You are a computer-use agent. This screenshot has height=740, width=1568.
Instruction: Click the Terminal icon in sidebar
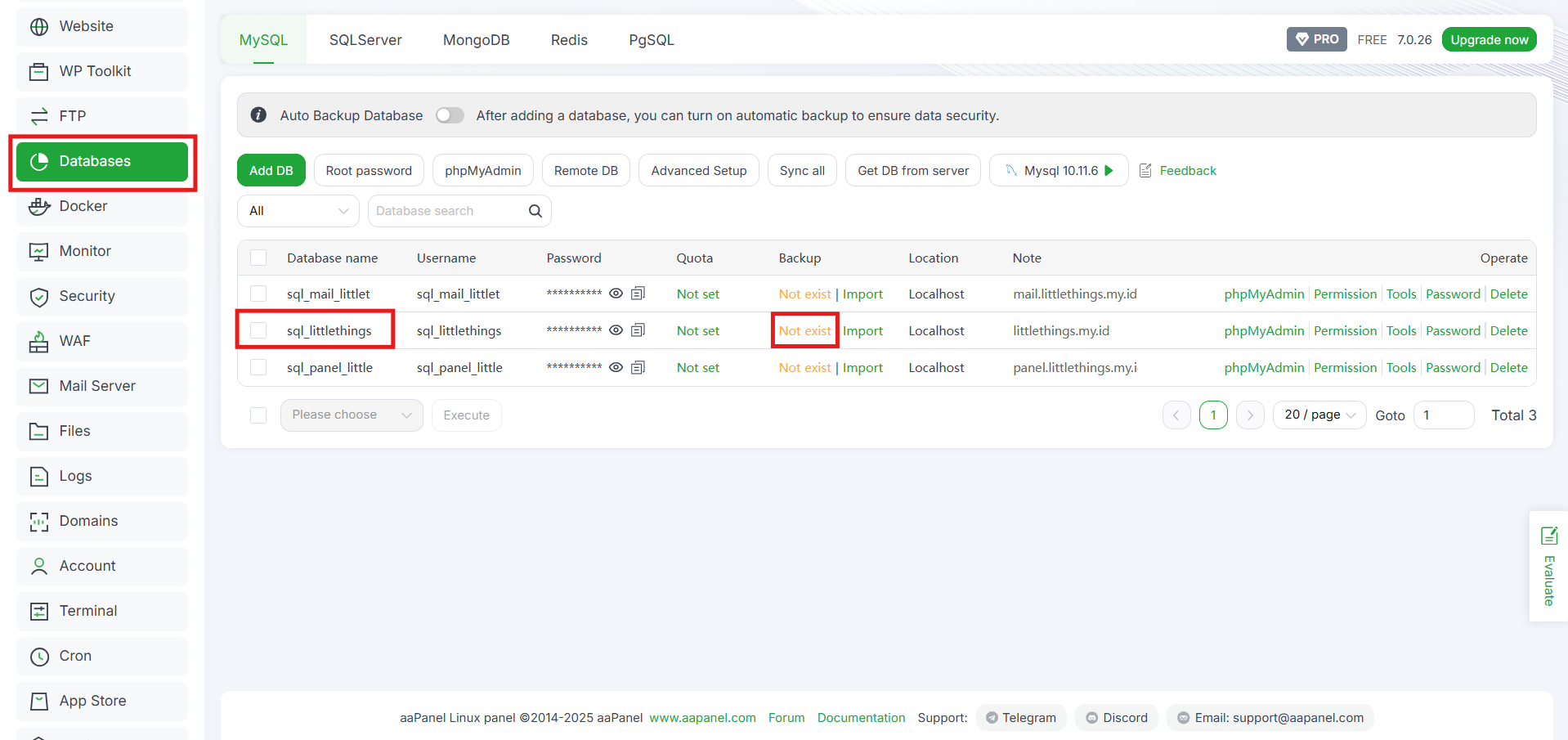(39, 611)
